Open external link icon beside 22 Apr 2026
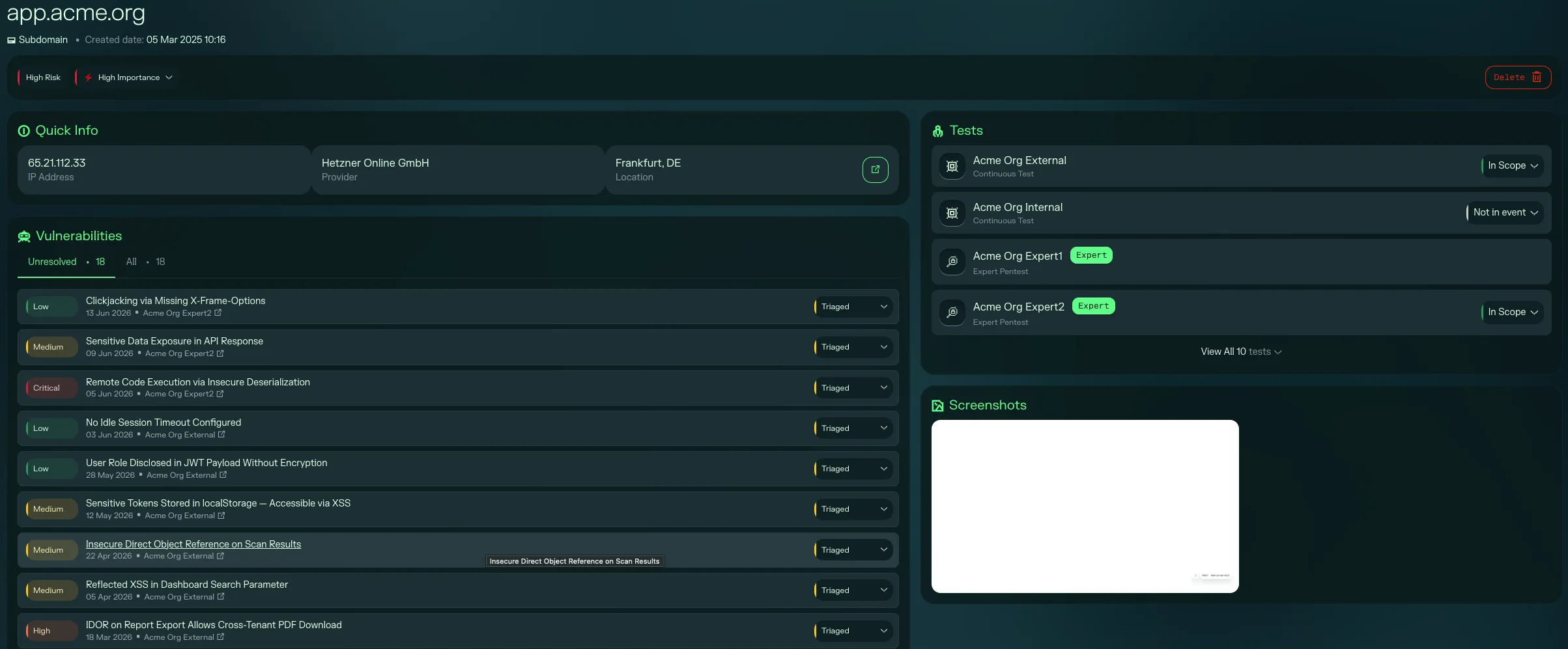This screenshot has height=649, width=1568. 220,556
